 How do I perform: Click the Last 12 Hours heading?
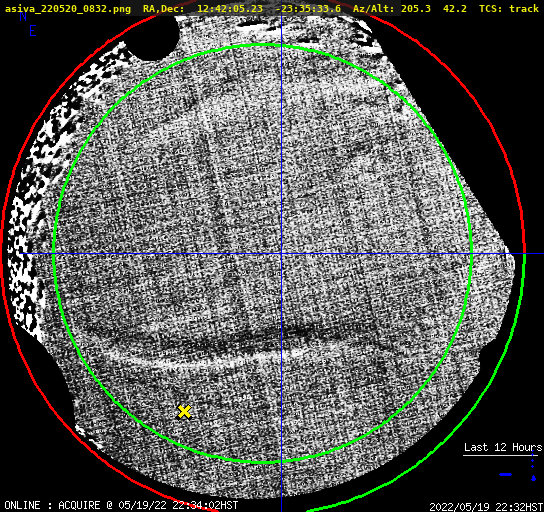[x=503, y=447]
